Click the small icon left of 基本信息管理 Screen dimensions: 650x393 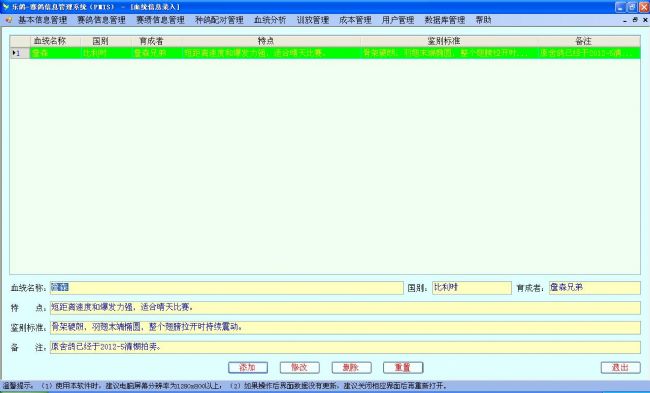9,19
